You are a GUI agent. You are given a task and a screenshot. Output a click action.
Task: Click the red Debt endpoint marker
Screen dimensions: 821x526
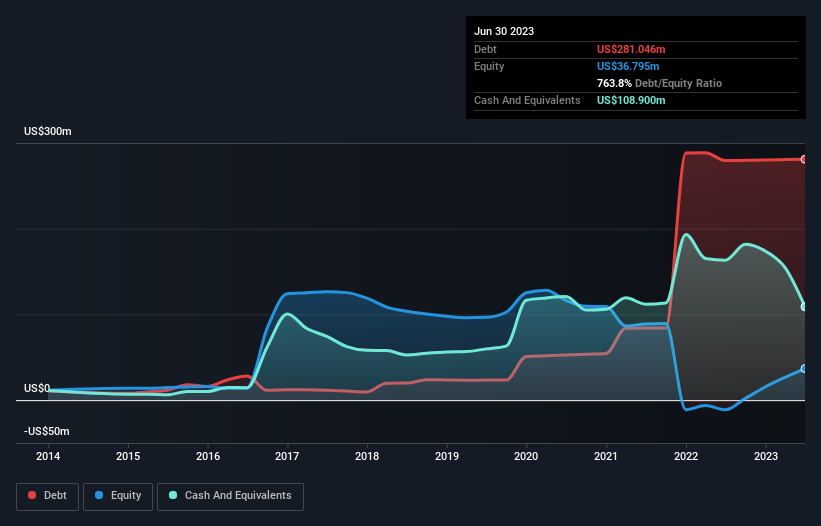coord(804,159)
